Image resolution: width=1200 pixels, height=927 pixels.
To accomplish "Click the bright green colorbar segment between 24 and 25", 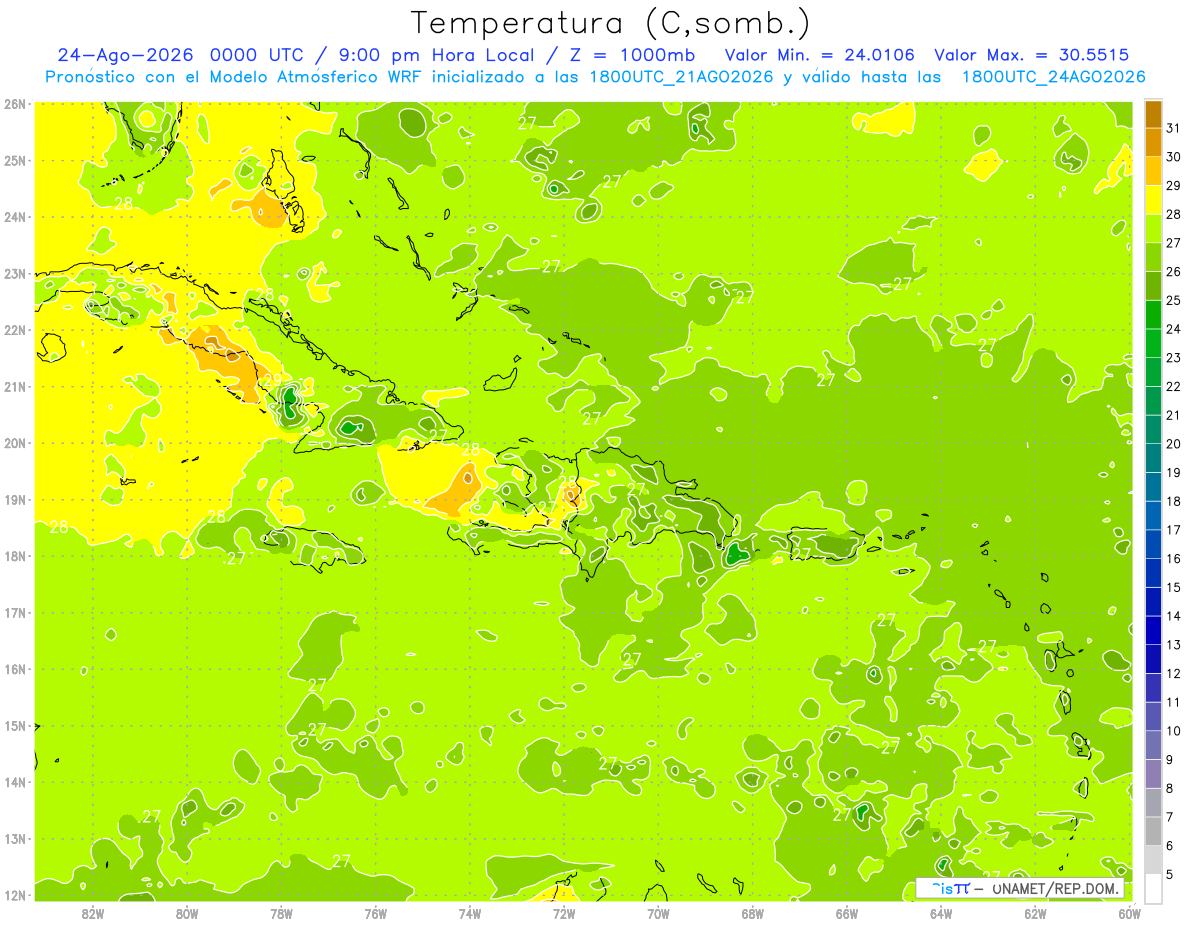I will tap(1153, 314).
